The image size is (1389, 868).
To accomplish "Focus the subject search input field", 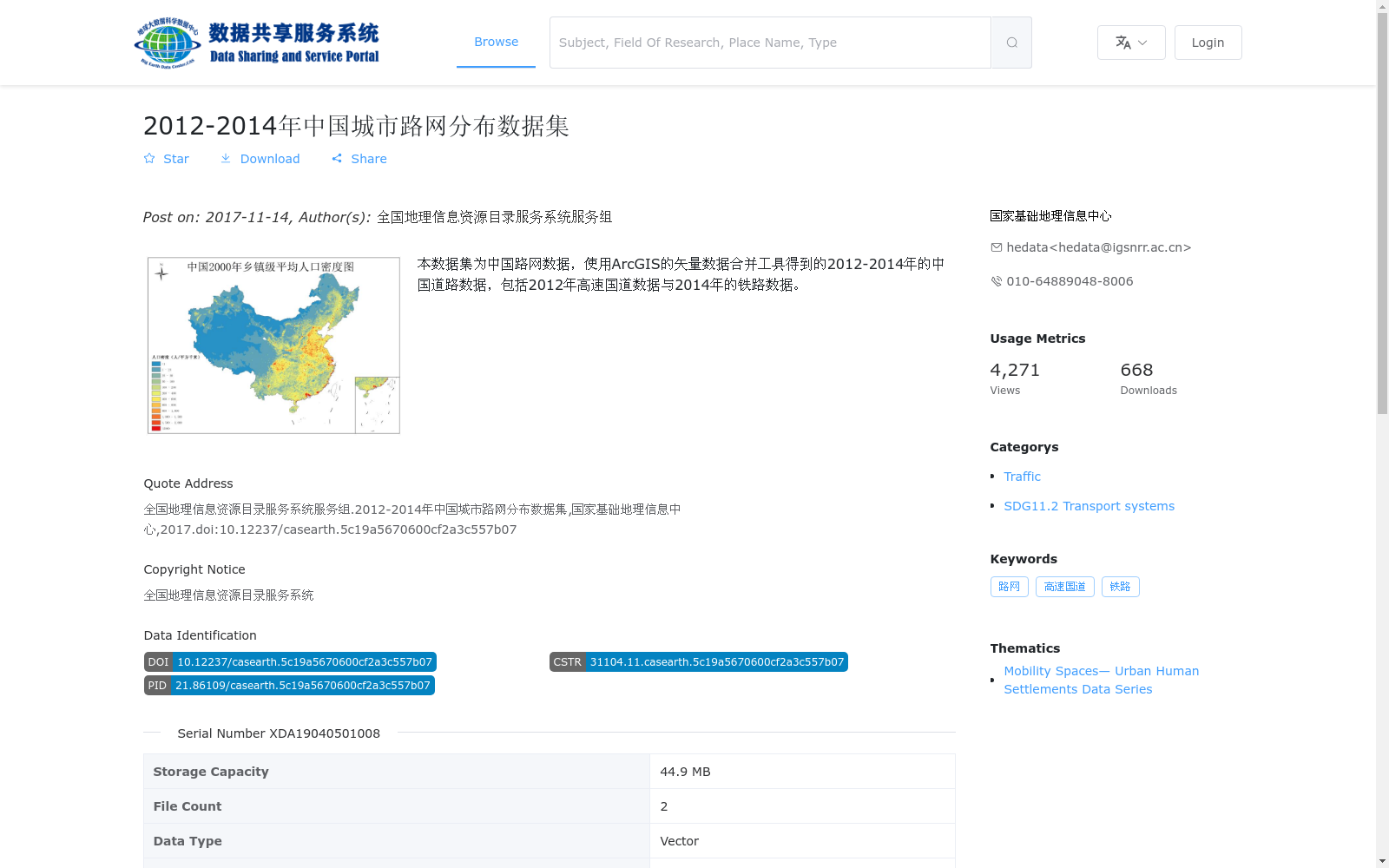I will point(770,43).
